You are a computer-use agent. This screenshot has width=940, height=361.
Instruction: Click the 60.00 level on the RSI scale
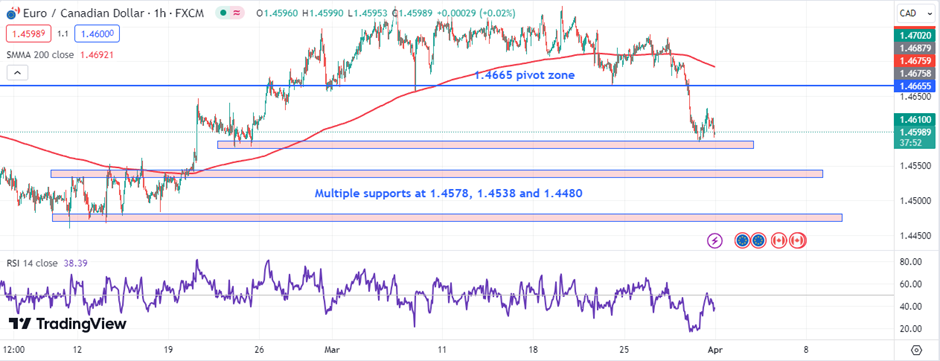[911, 284]
